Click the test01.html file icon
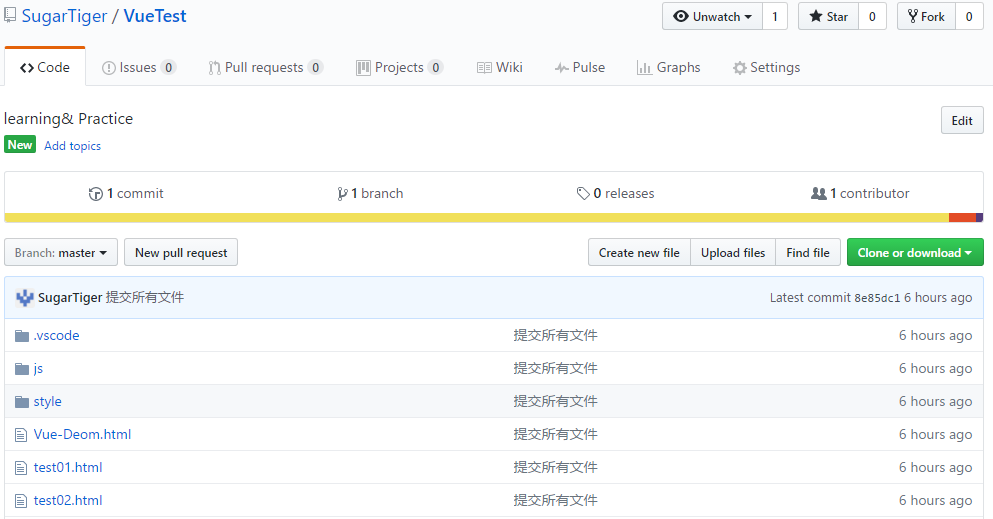 point(21,468)
